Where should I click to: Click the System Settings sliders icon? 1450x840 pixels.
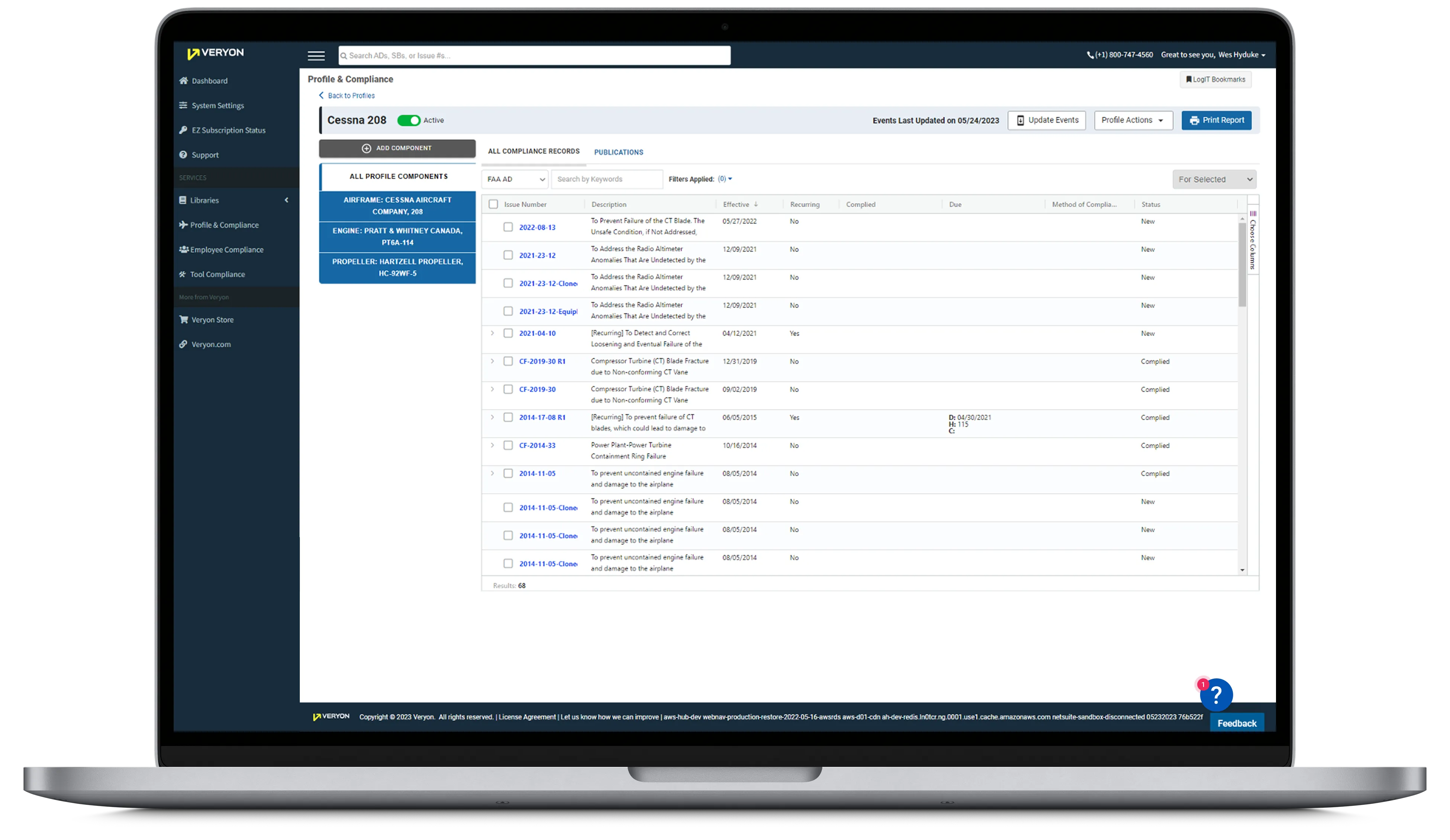point(183,105)
